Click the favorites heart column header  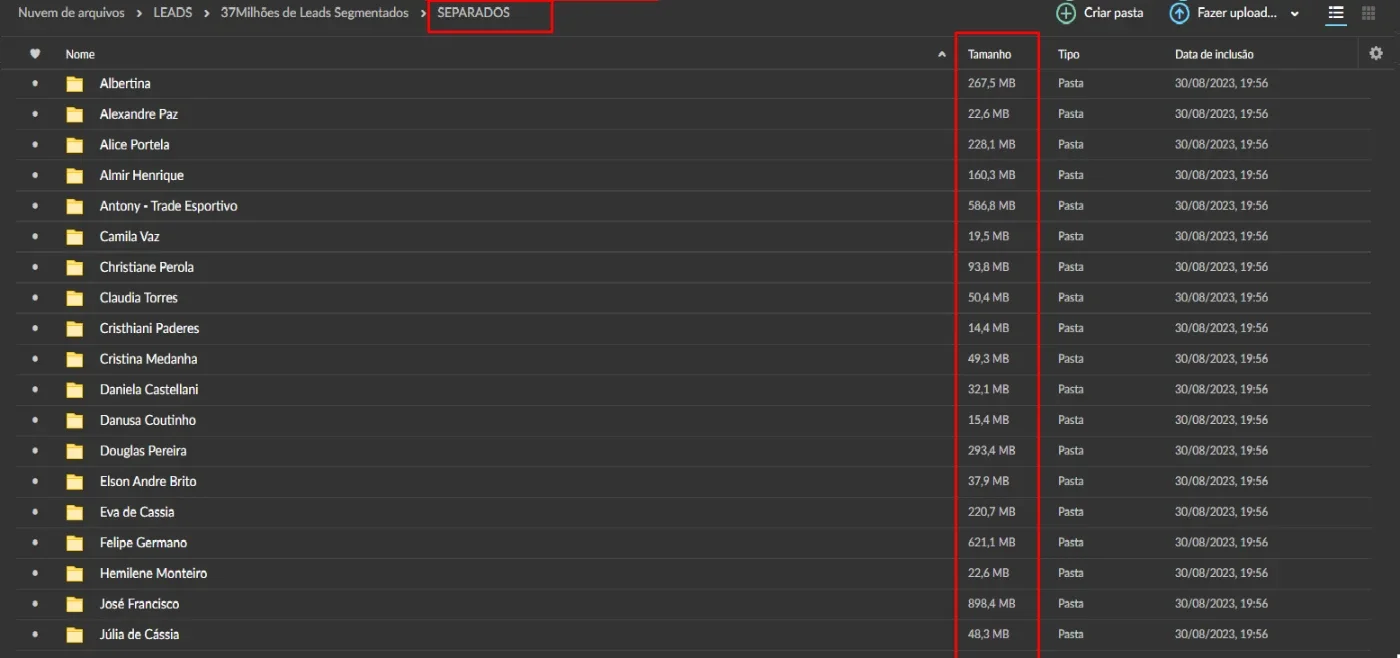click(35, 54)
